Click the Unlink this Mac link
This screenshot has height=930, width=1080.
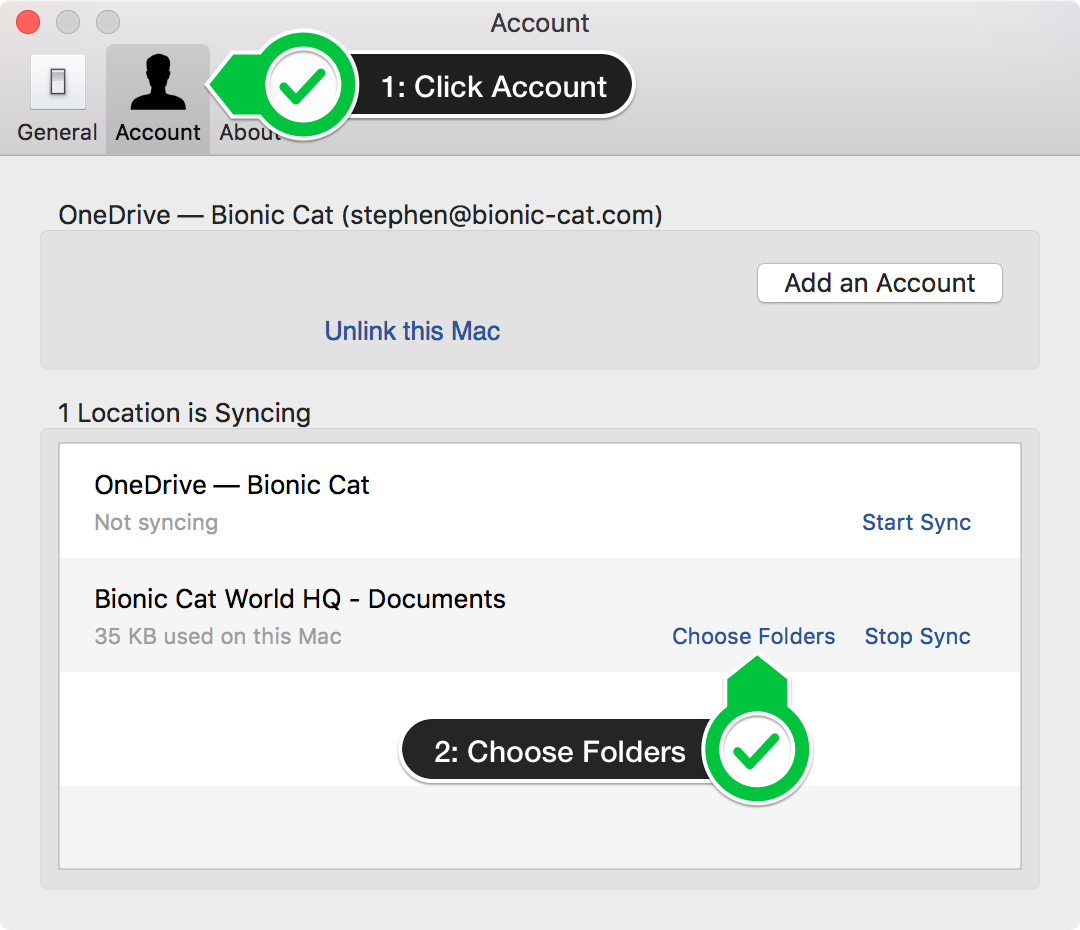[x=412, y=331]
